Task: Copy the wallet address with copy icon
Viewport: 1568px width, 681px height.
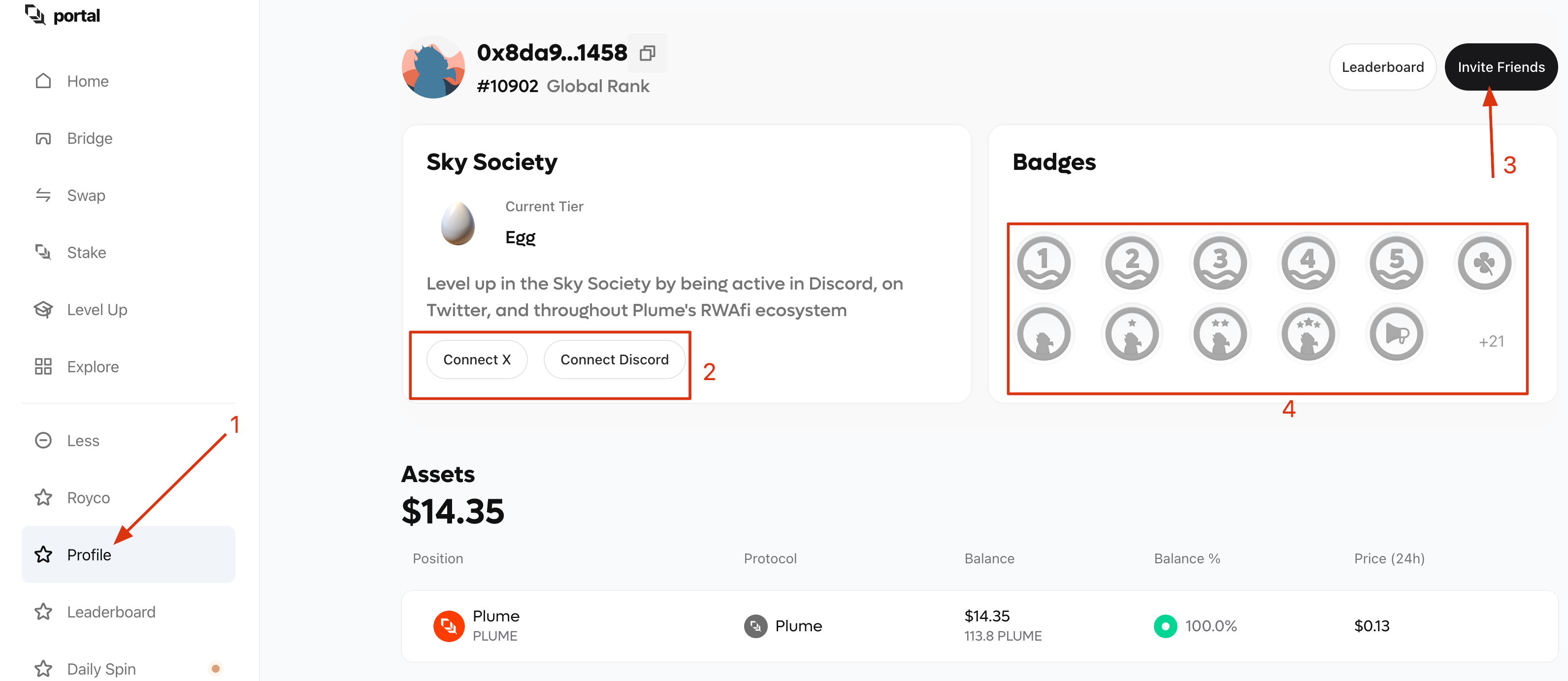Action: coord(647,54)
